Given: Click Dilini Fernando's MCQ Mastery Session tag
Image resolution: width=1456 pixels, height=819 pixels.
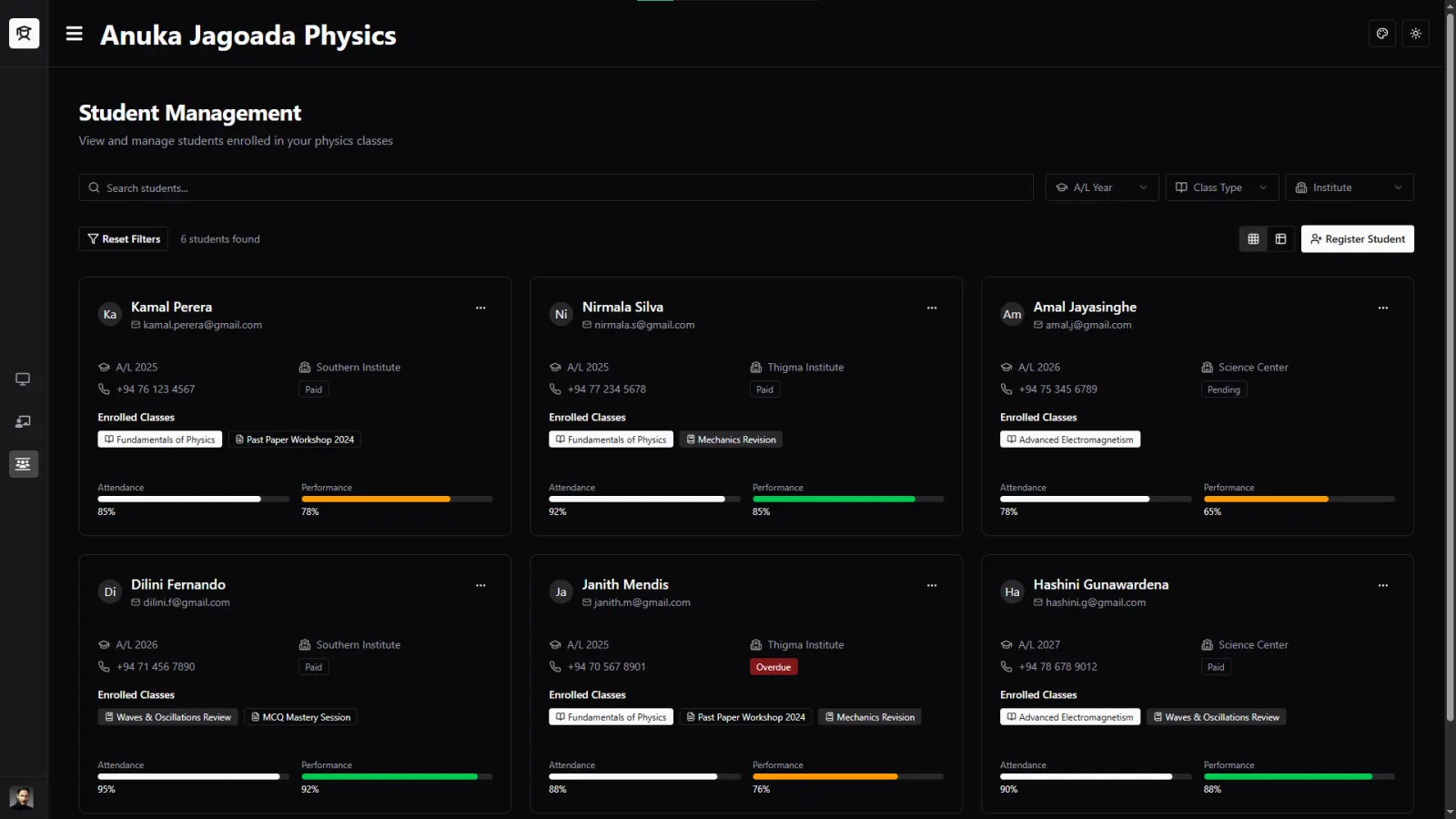Looking at the screenshot, I should [300, 717].
